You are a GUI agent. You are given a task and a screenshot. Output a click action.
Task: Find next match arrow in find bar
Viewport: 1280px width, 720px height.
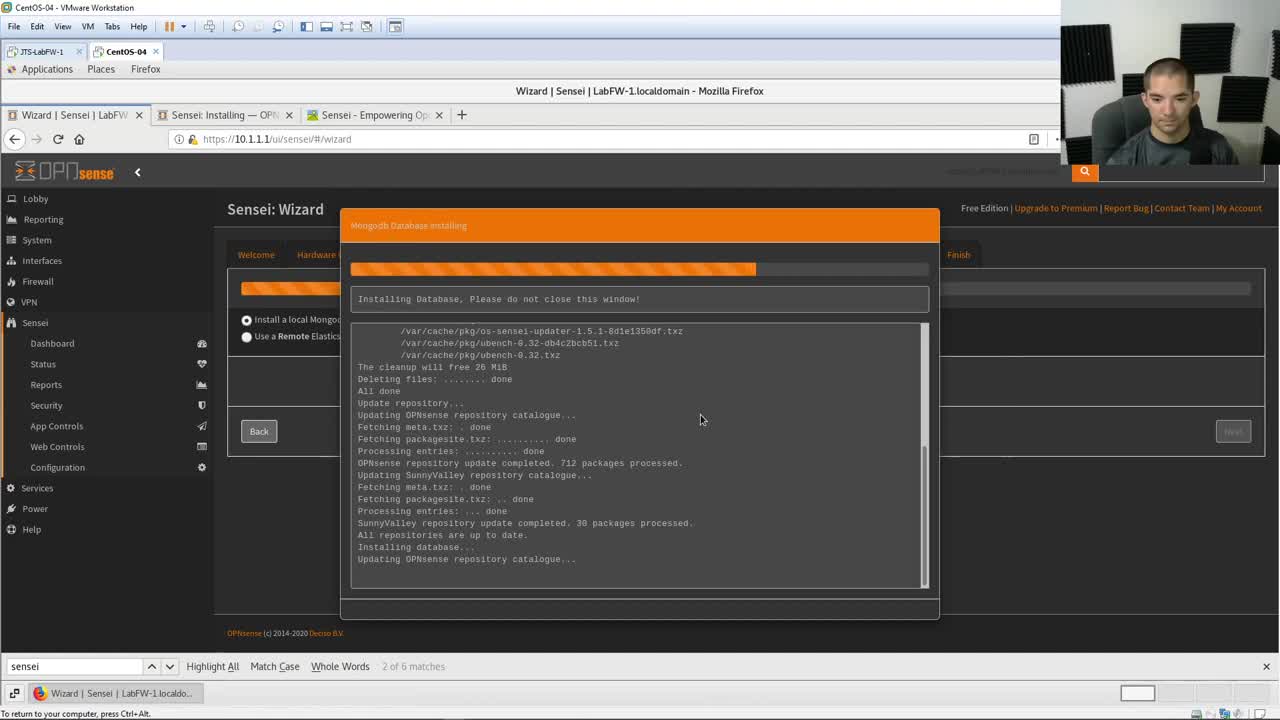pos(169,666)
